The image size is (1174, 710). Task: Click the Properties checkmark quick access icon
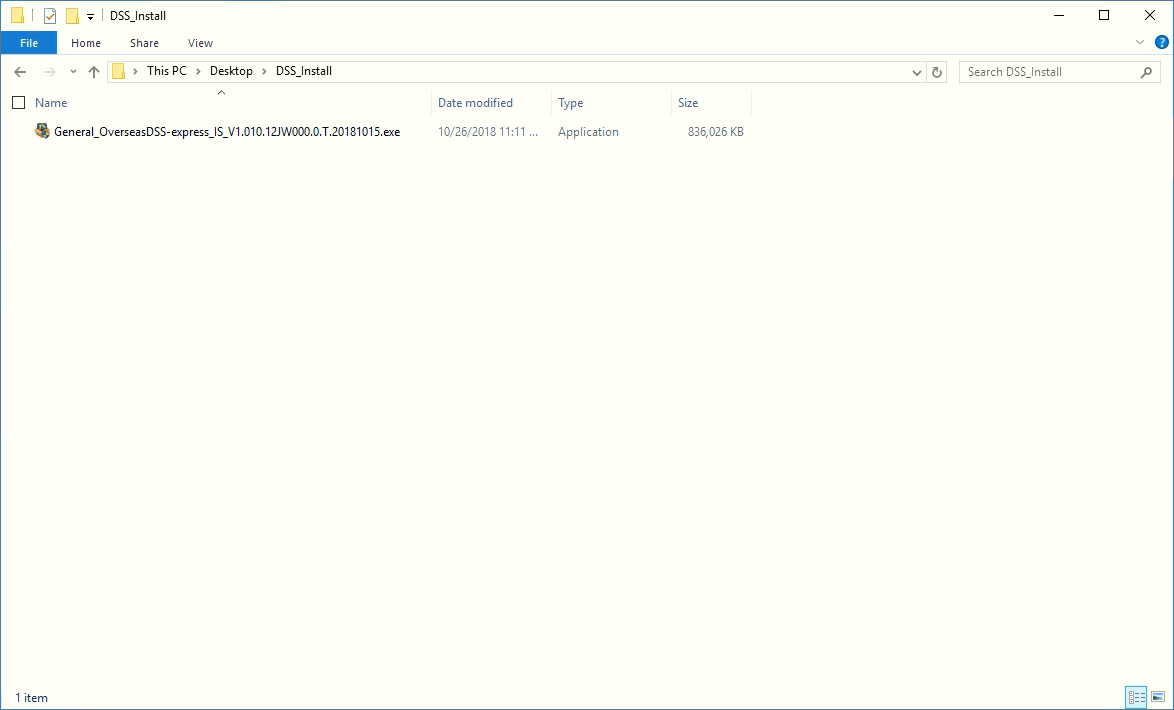tap(50, 16)
